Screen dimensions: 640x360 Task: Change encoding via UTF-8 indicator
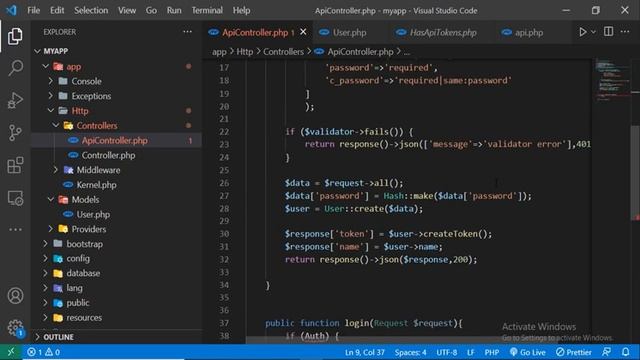(x=447, y=352)
